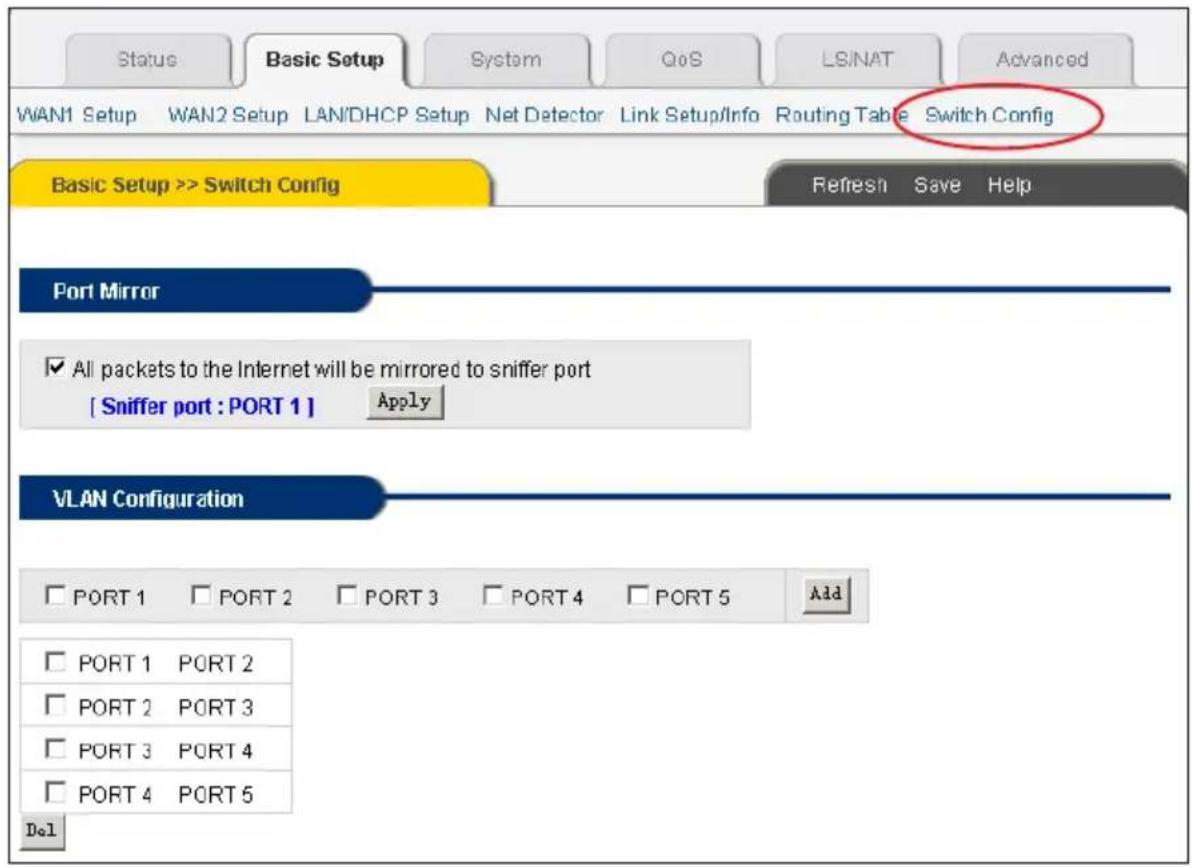Uncheck the mirror all packets checkbox
This screenshot has width=1193, height=867.
[x=55, y=367]
